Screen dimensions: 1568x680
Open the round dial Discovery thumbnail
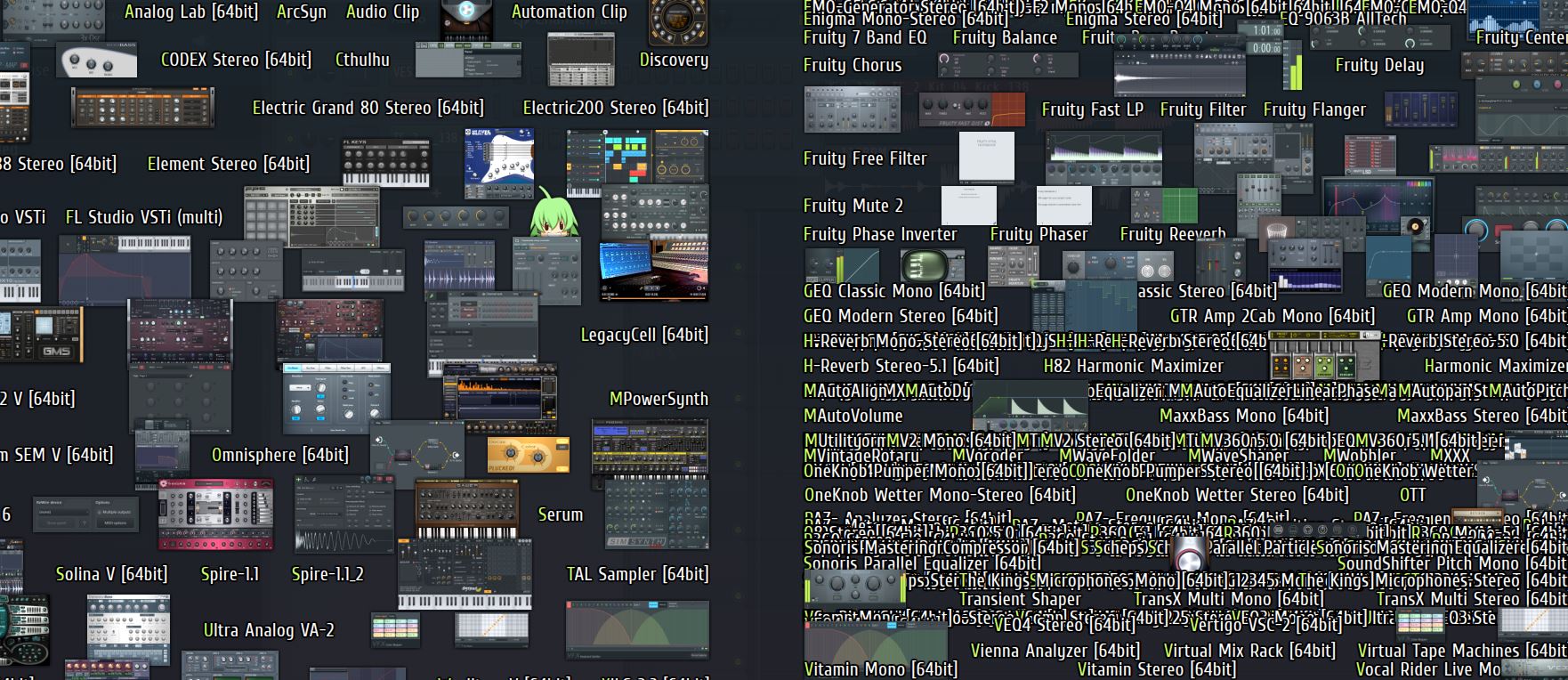click(x=678, y=23)
